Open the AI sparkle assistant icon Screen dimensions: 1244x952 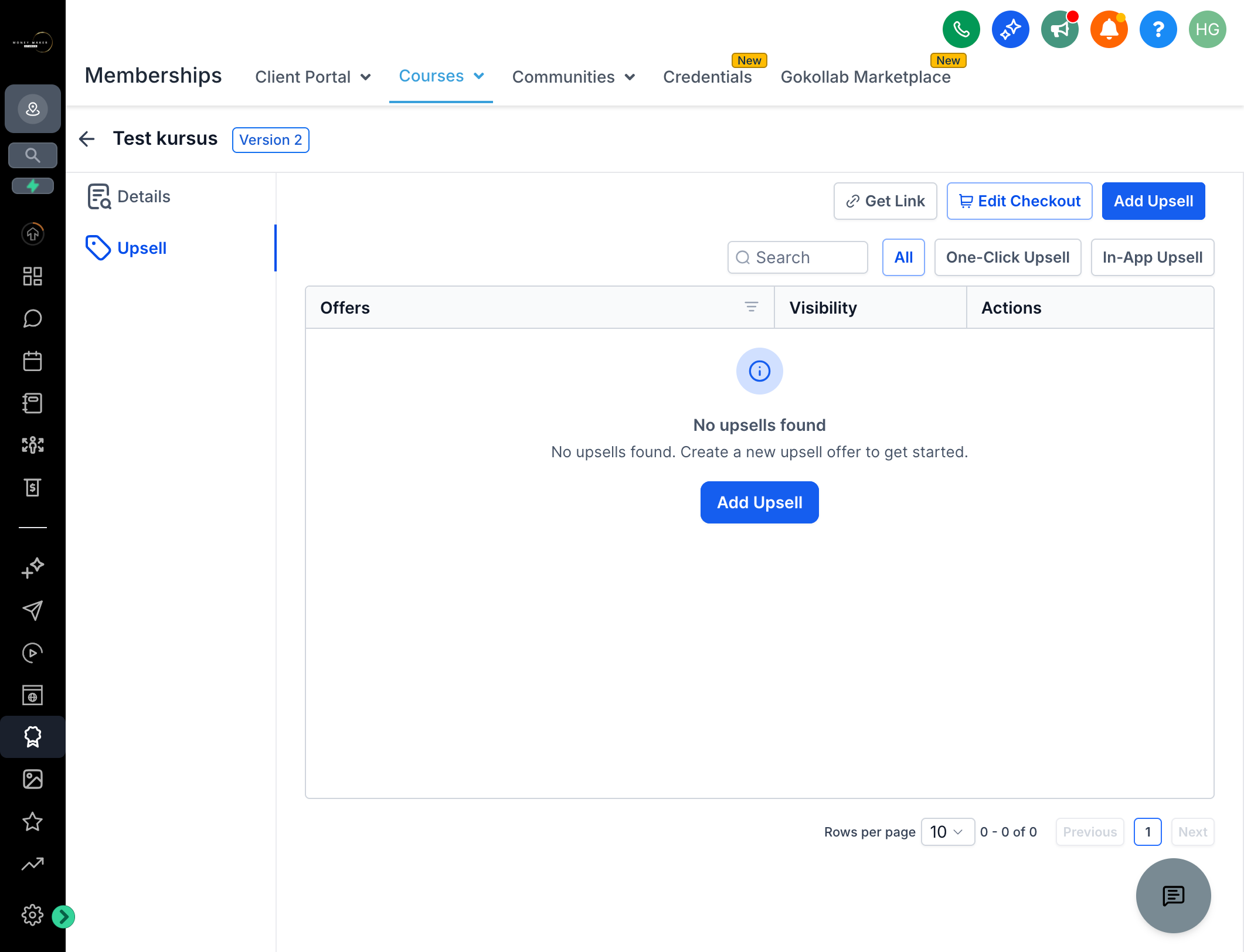click(x=1010, y=29)
